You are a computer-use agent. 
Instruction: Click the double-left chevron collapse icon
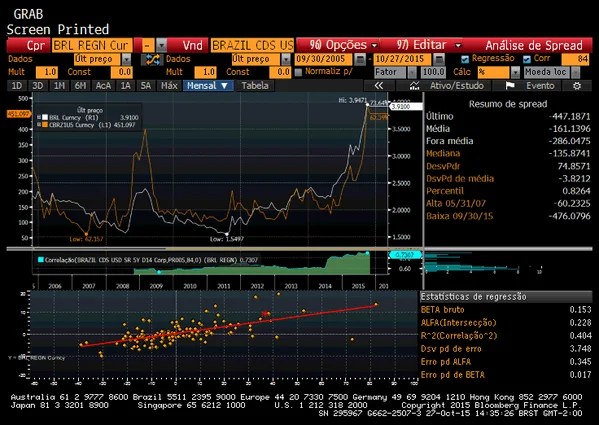pyautogui.click(x=379, y=86)
